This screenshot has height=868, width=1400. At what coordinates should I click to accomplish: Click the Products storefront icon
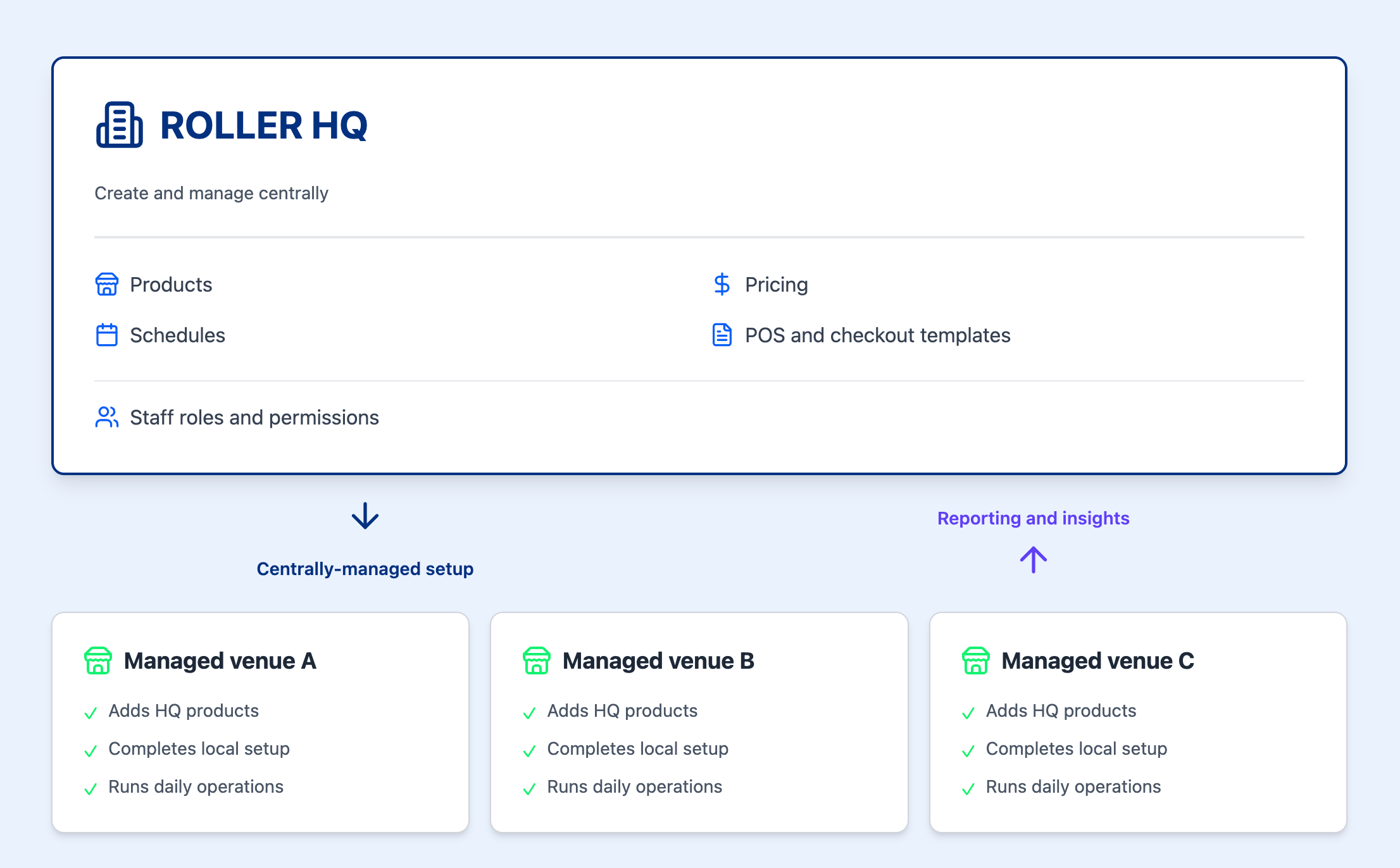tap(106, 285)
